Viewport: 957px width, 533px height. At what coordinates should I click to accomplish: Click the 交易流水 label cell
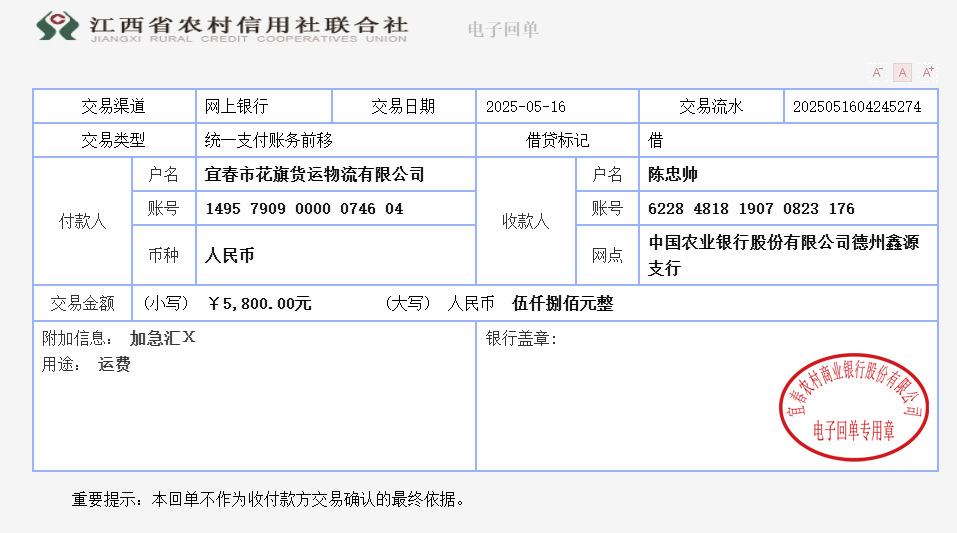coord(711,106)
